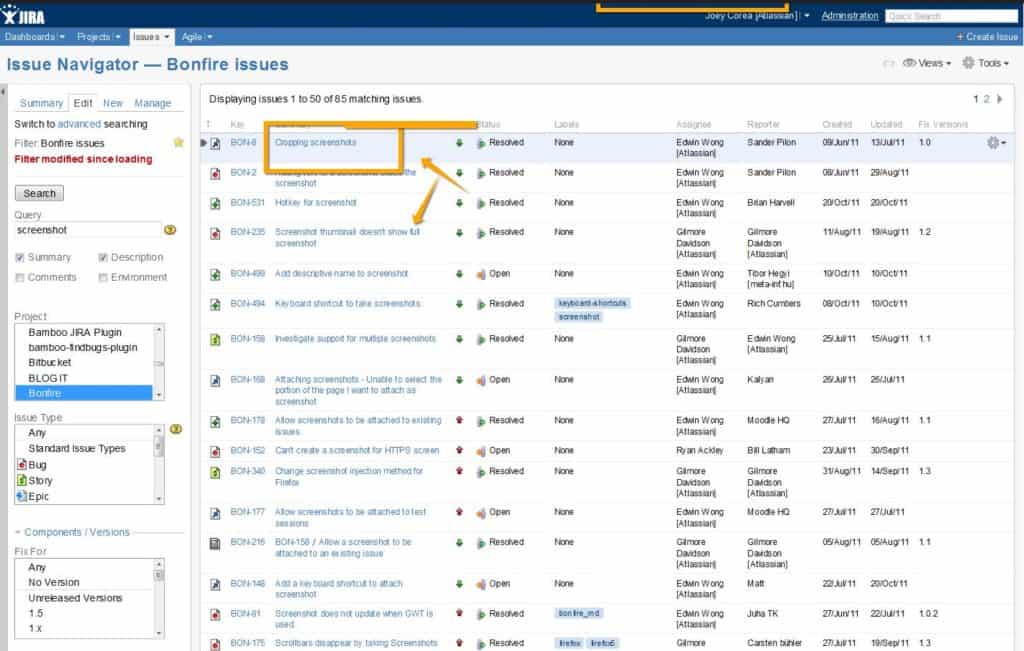
Task: Click the priority arrow icon on BON-6 row
Action: click(459, 142)
